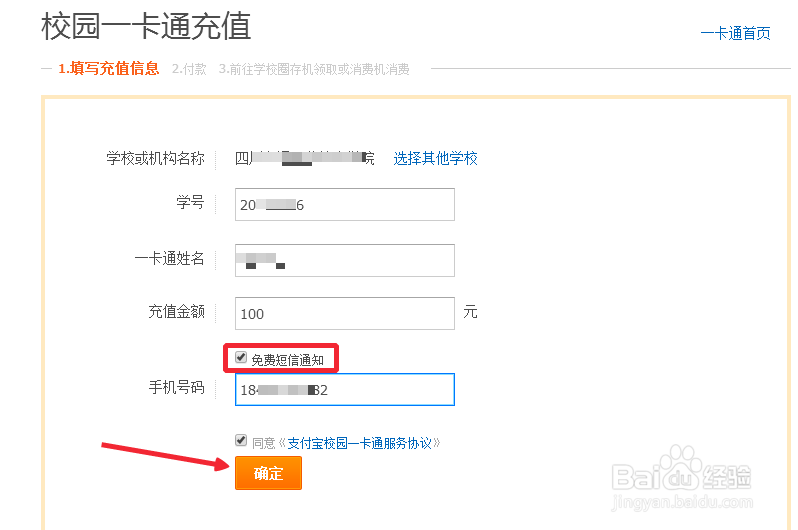Uncheck the 同意 agreement checkbox

point(241,440)
